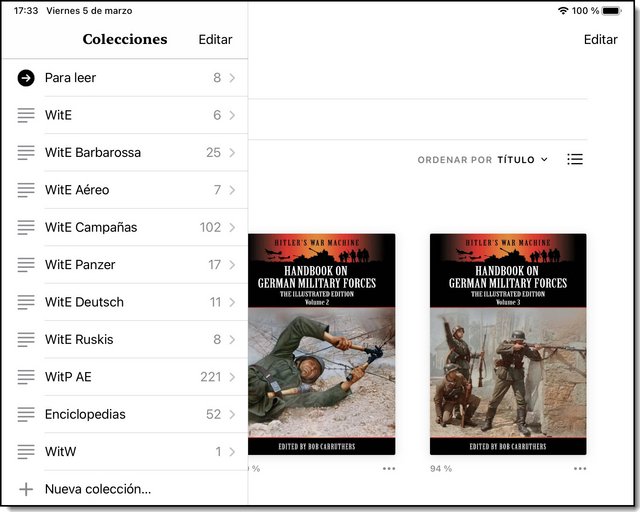Image resolution: width=640 pixels, height=512 pixels.
Task: Open the WitW collection
Action: click(x=125, y=452)
